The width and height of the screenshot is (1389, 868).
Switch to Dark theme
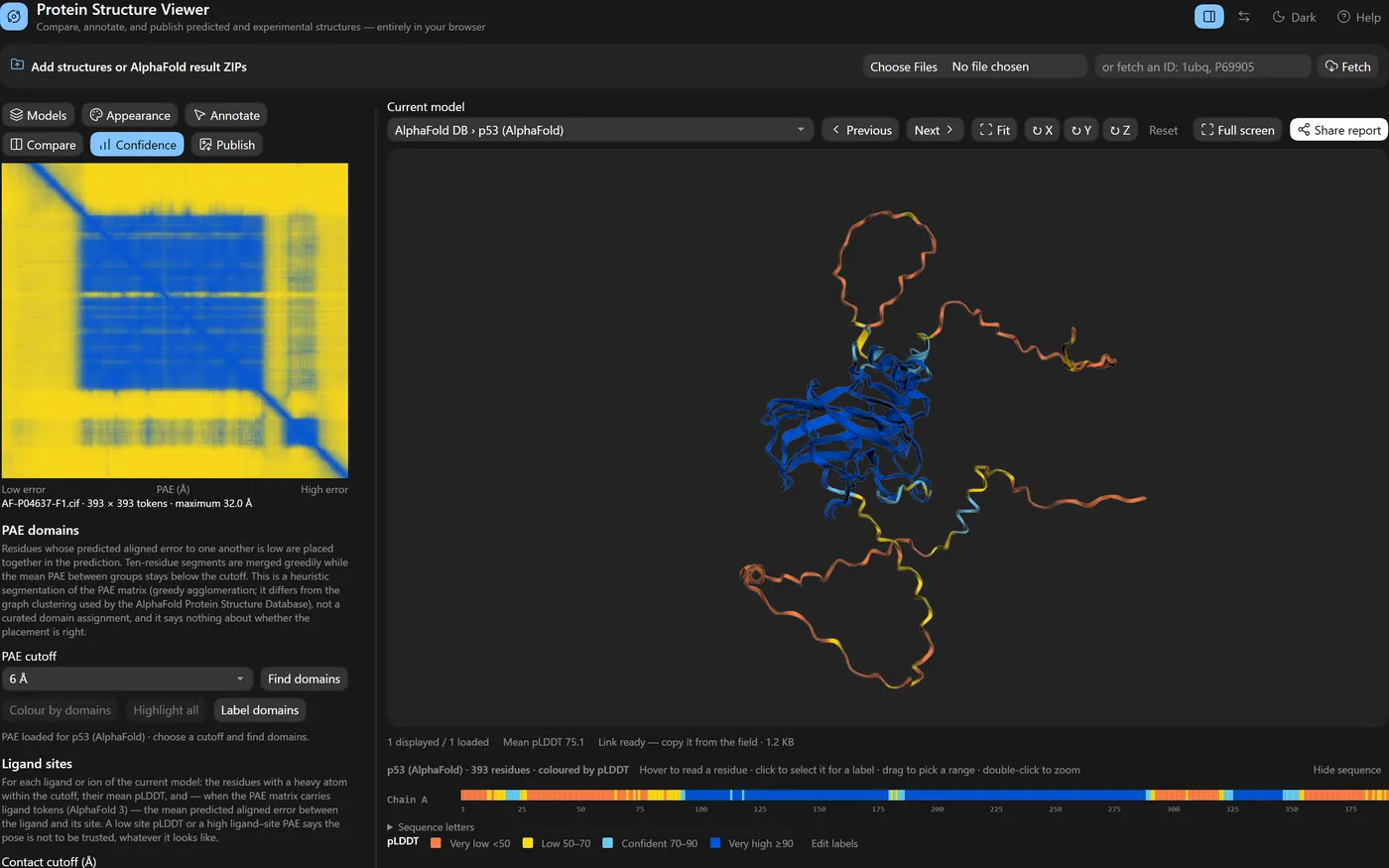(x=1294, y=17)
